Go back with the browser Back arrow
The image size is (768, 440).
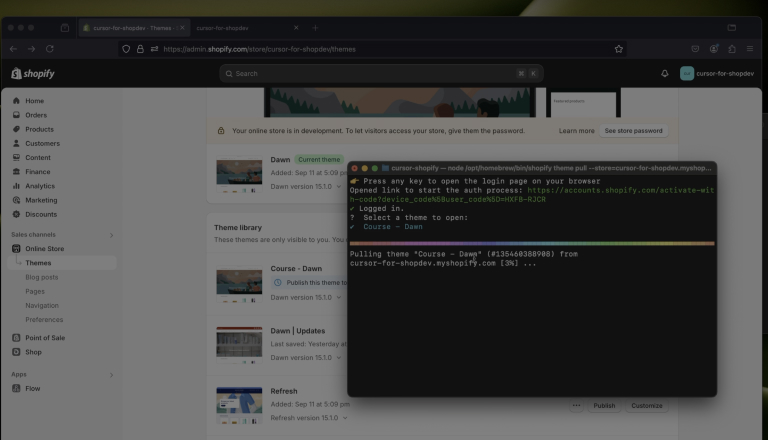pos(13,49)
